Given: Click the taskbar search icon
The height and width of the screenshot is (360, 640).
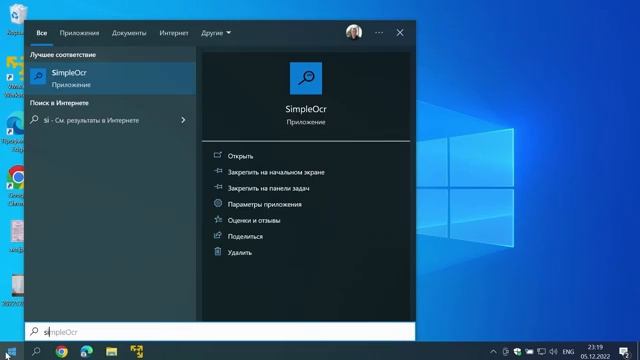Looking at the screenshot, I should [36, 351].
